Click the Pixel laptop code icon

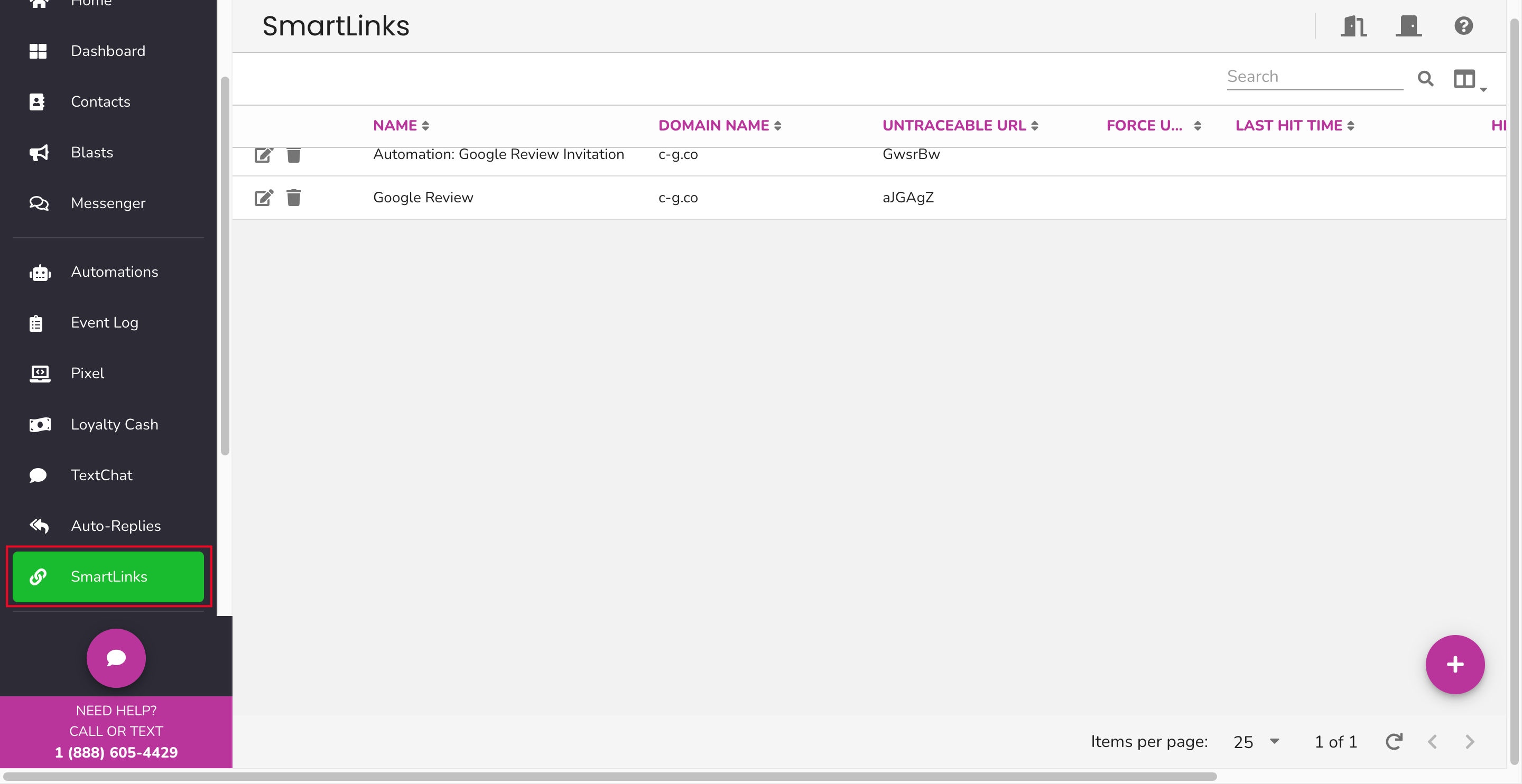(40, 374)
